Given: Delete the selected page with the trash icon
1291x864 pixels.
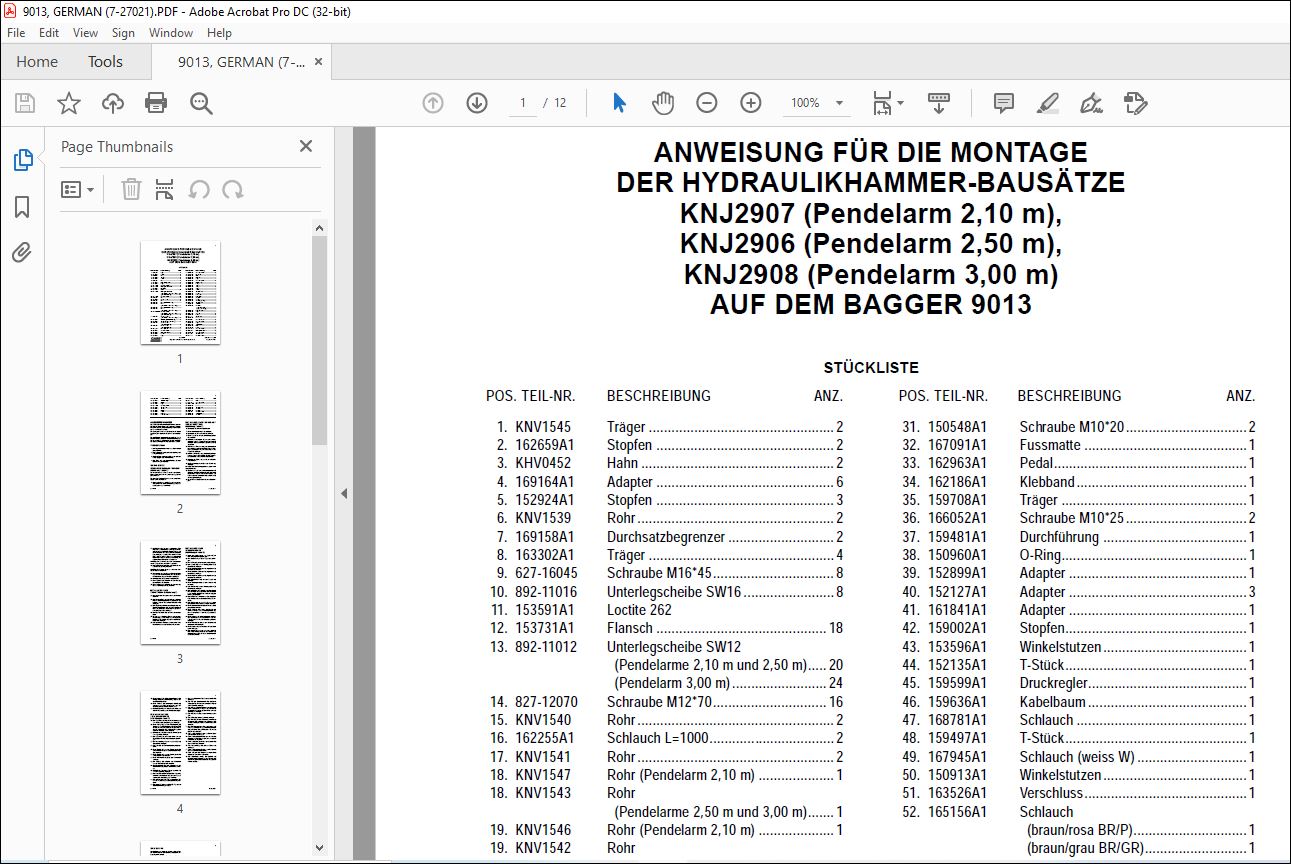Looking at the screenshot, I should click(131, 189).
